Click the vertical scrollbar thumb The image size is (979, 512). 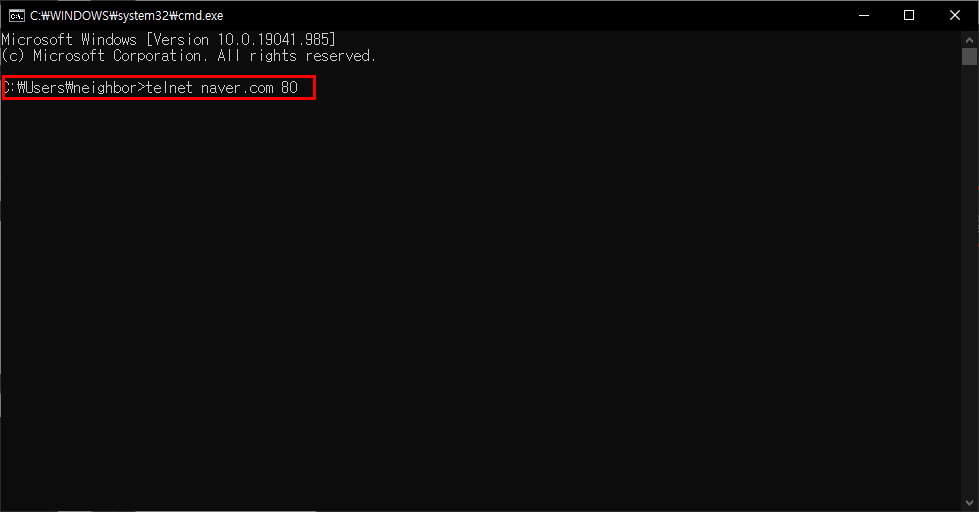coord(969,56)
